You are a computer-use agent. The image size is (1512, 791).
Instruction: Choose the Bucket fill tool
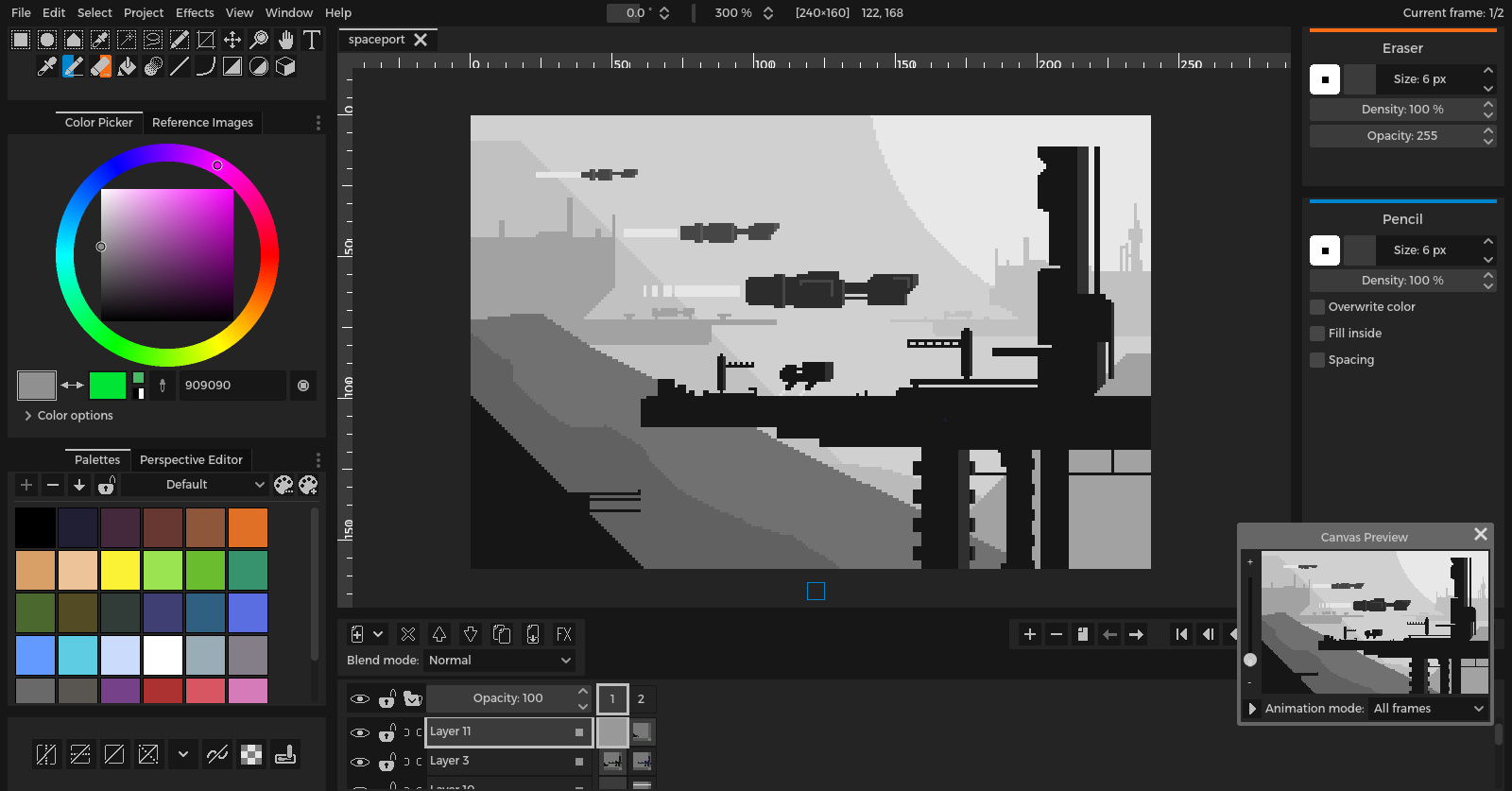pos(127,66)
